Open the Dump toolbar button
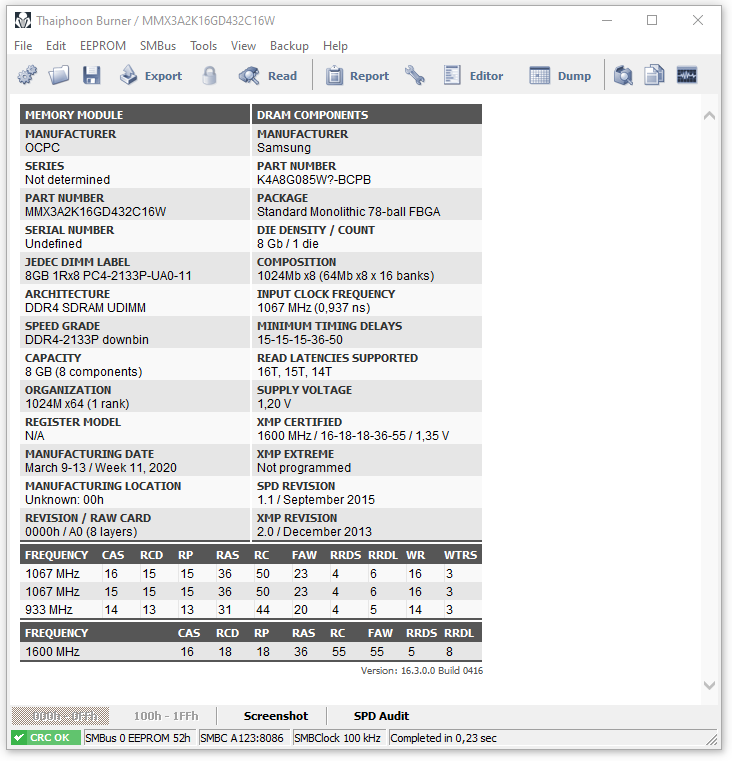Viewport: 732px width, 761px height. click(x=560, y=76)
